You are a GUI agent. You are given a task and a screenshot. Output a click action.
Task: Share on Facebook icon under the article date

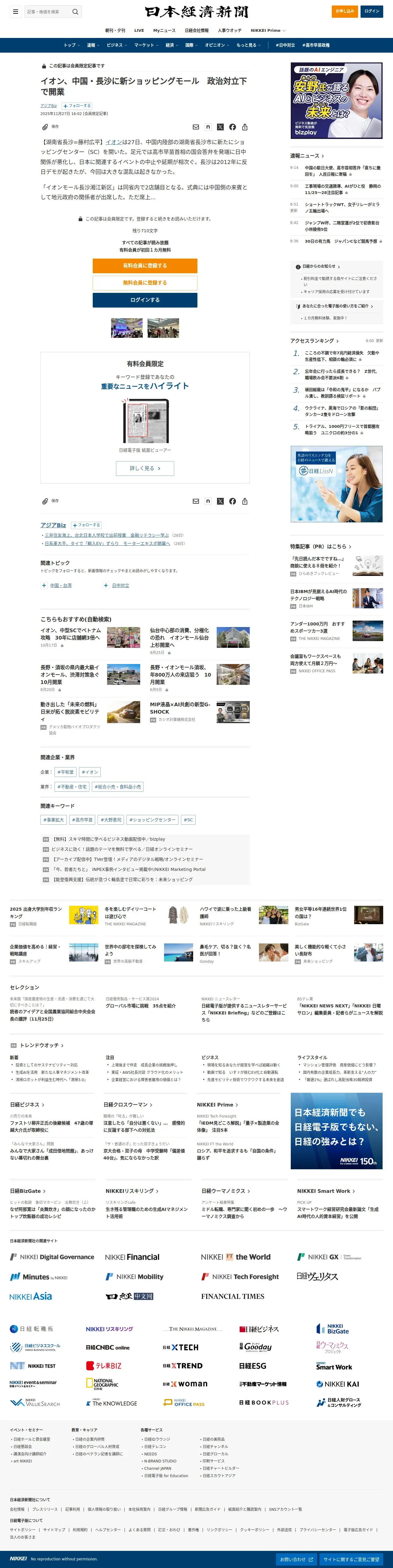click(232, 127)
